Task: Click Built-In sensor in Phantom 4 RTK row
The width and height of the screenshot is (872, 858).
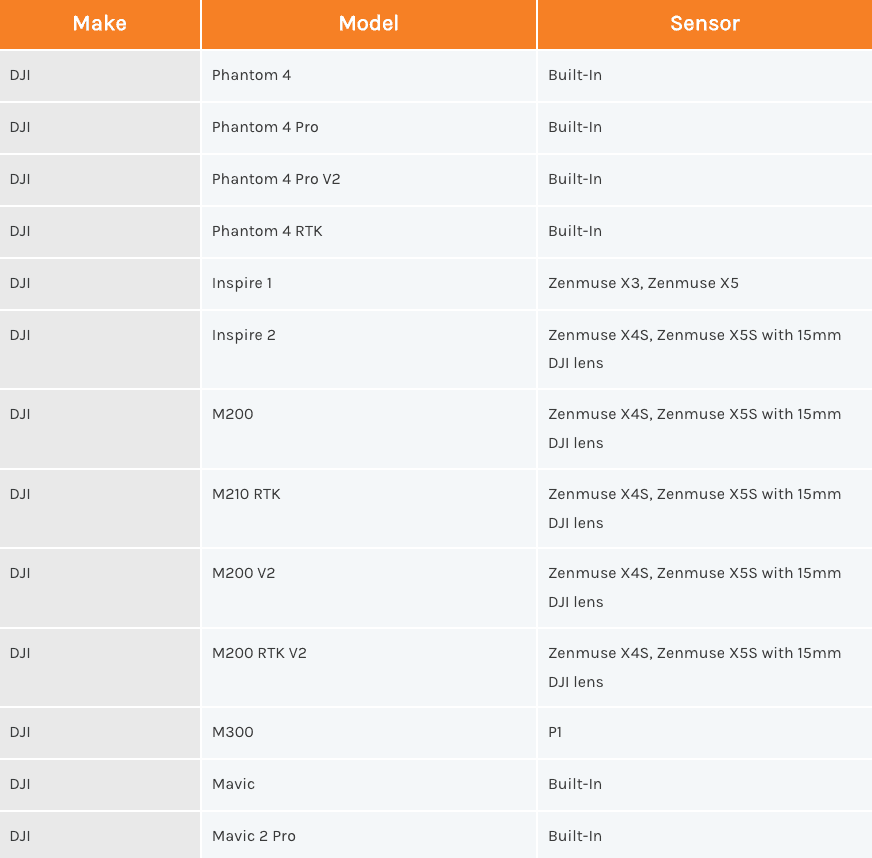Action: [x=705, y=232]
